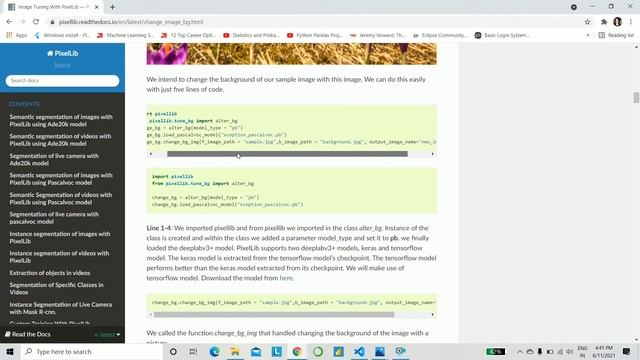This screenshot has height=360, width=640.
Task: Open File Explorer from taskbar
Action: [235, 351]
